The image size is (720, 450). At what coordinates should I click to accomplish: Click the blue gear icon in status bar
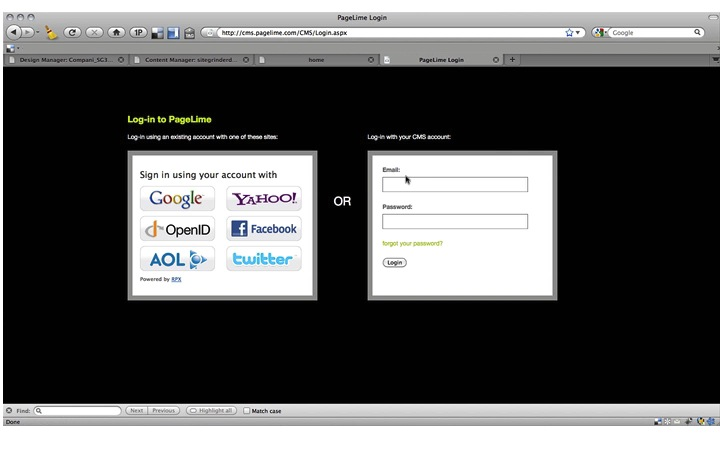712,422
